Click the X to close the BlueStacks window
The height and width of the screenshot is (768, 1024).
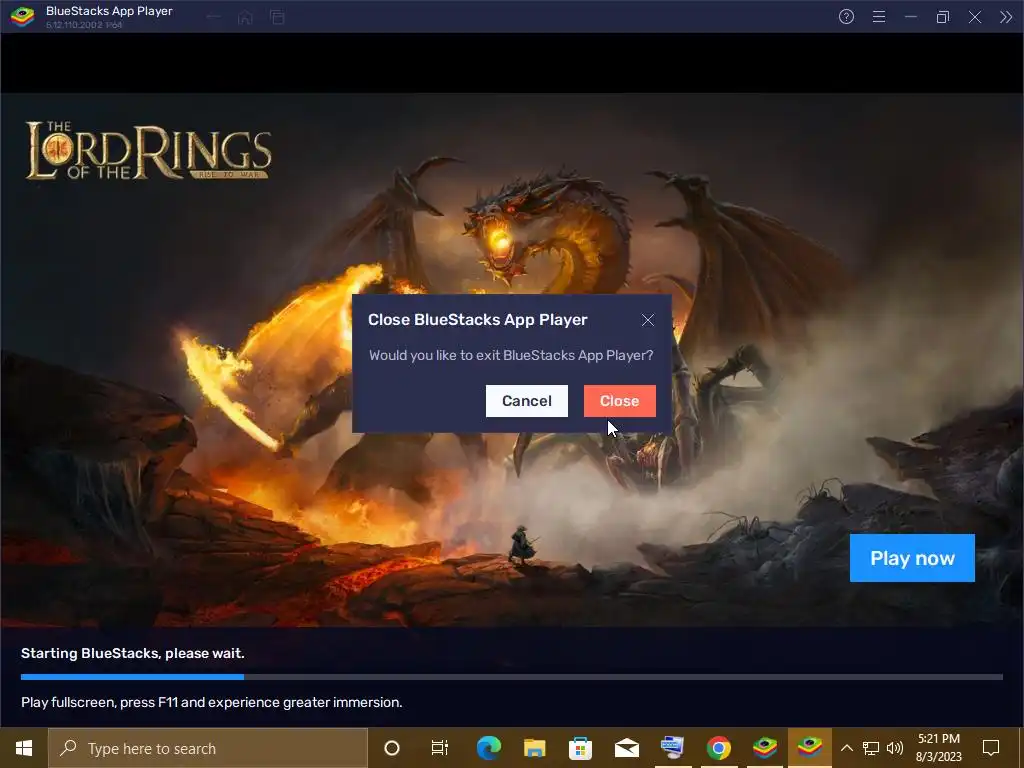pyautogui.click(x=974, y=17)
